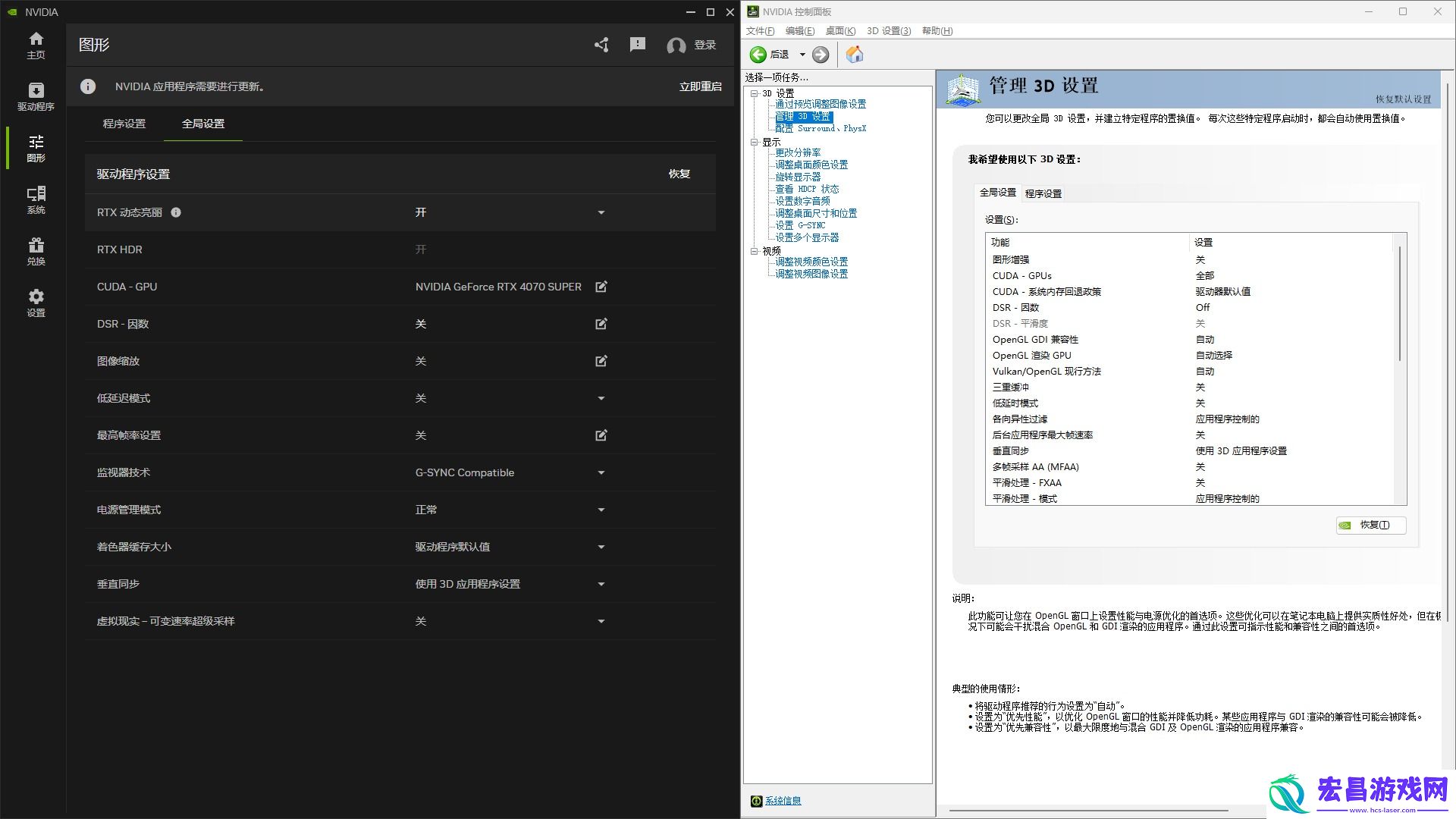
Task: Click the forward arrow in Control Panel toolbar
Action: [821, 55]
